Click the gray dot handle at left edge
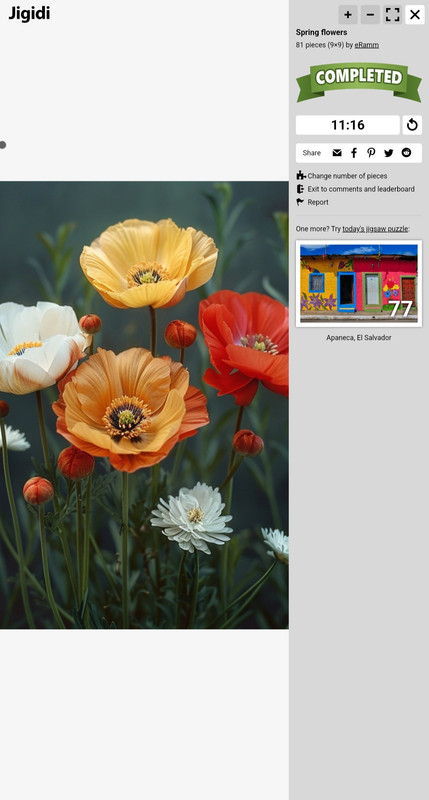Image resolution: width=429 pixels, height=800 pixels. 3,145
